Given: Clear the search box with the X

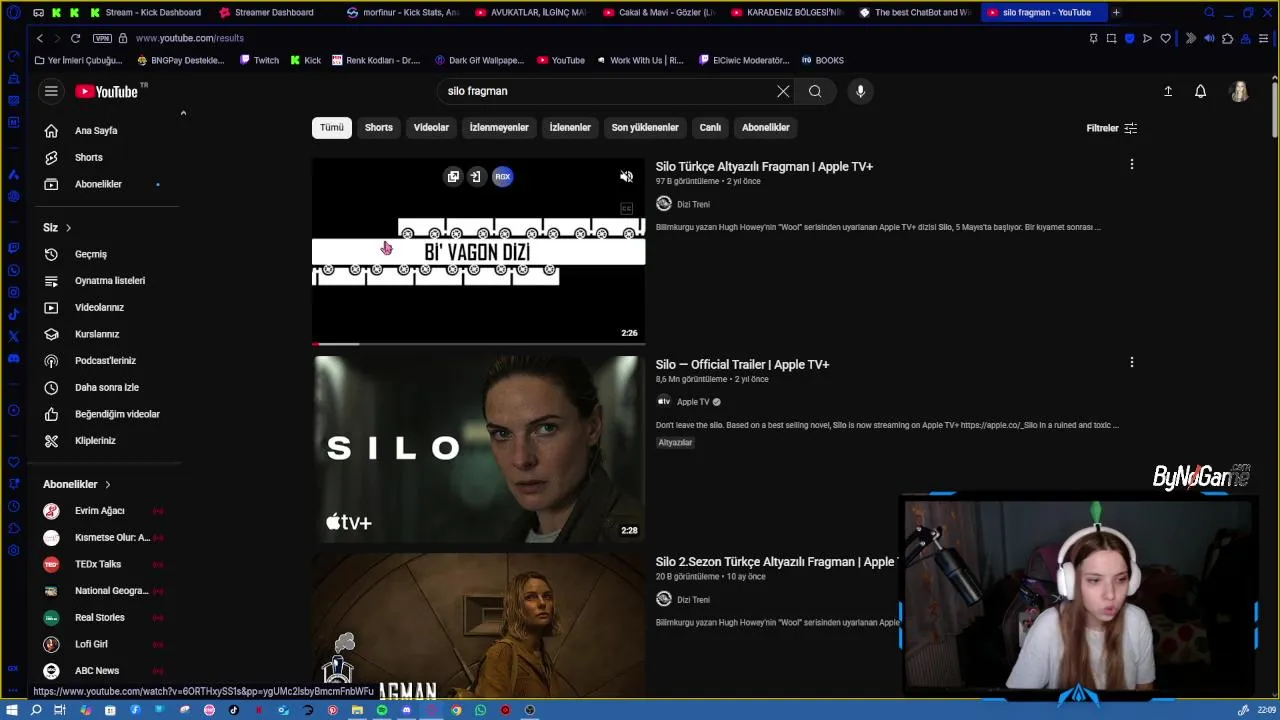Looking at the screenshot, I should (x=783, y=91).
